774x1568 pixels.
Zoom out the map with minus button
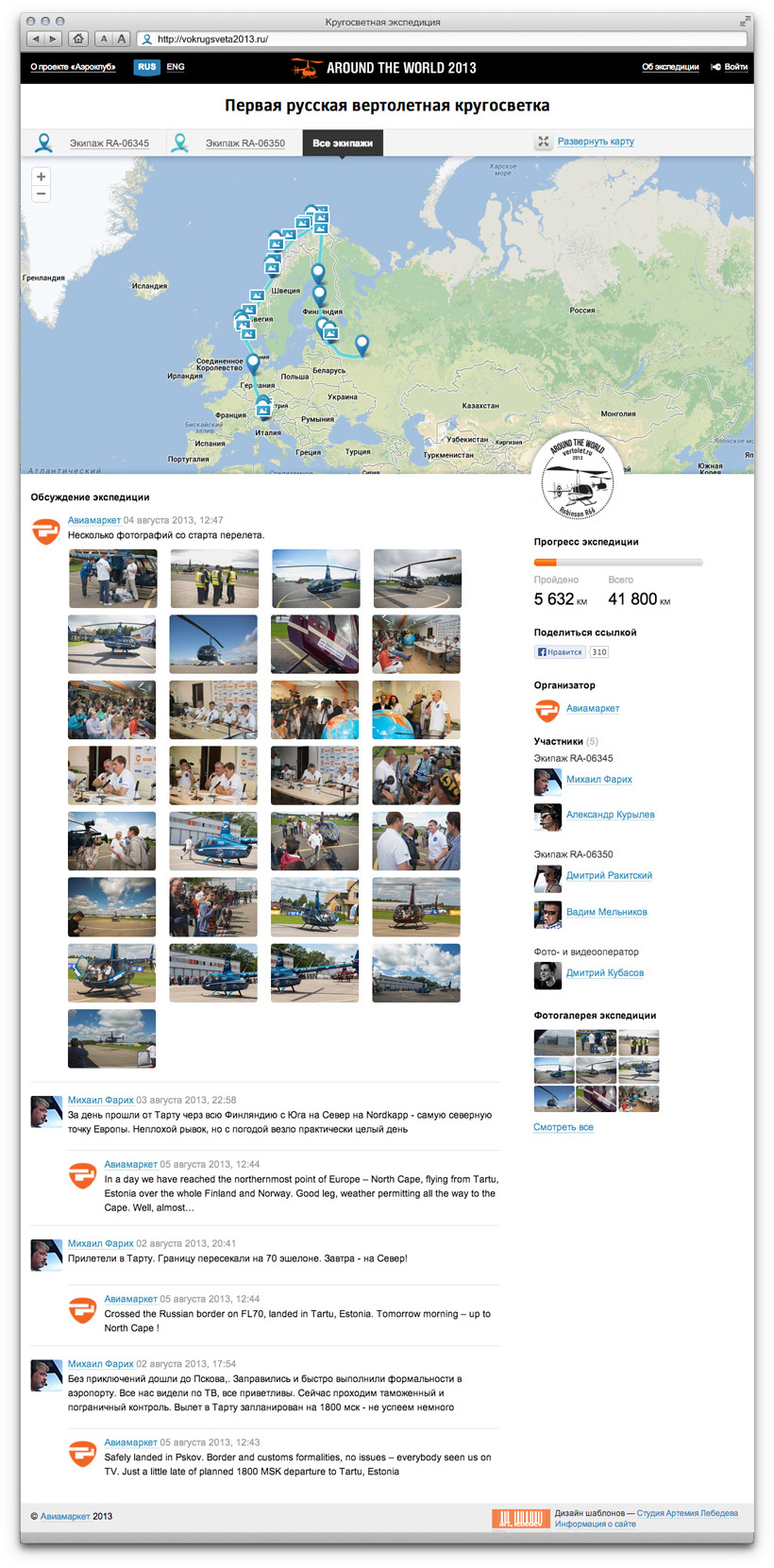coord(41,194)
